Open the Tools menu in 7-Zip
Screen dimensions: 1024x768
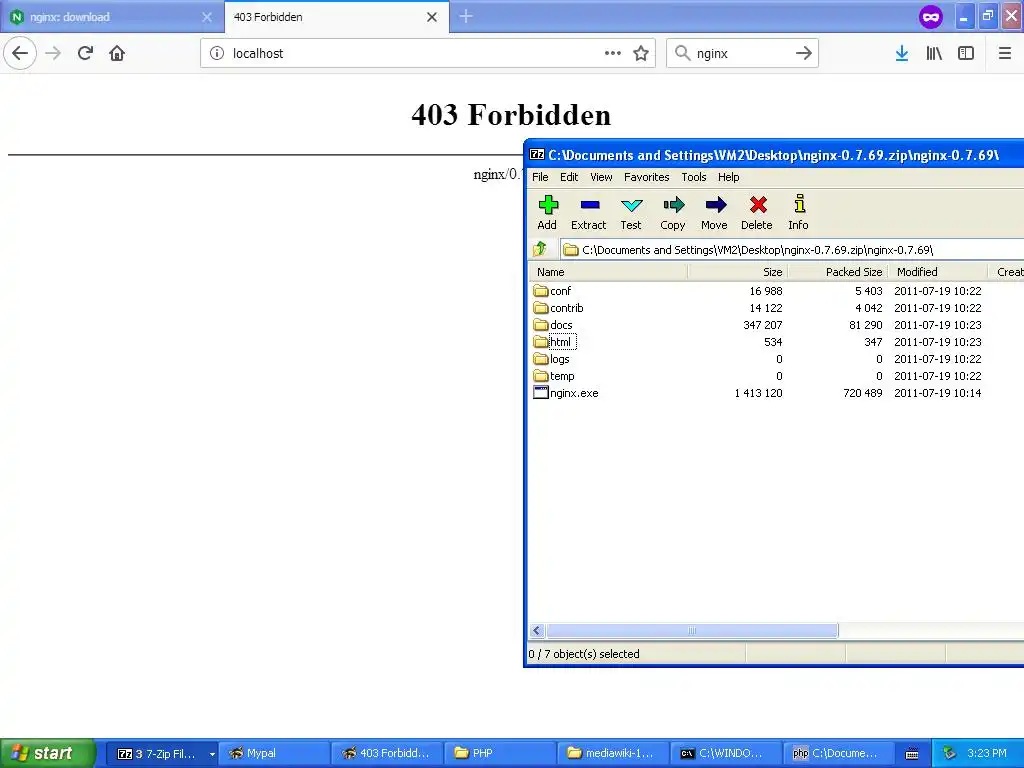[x=694, y=177]
